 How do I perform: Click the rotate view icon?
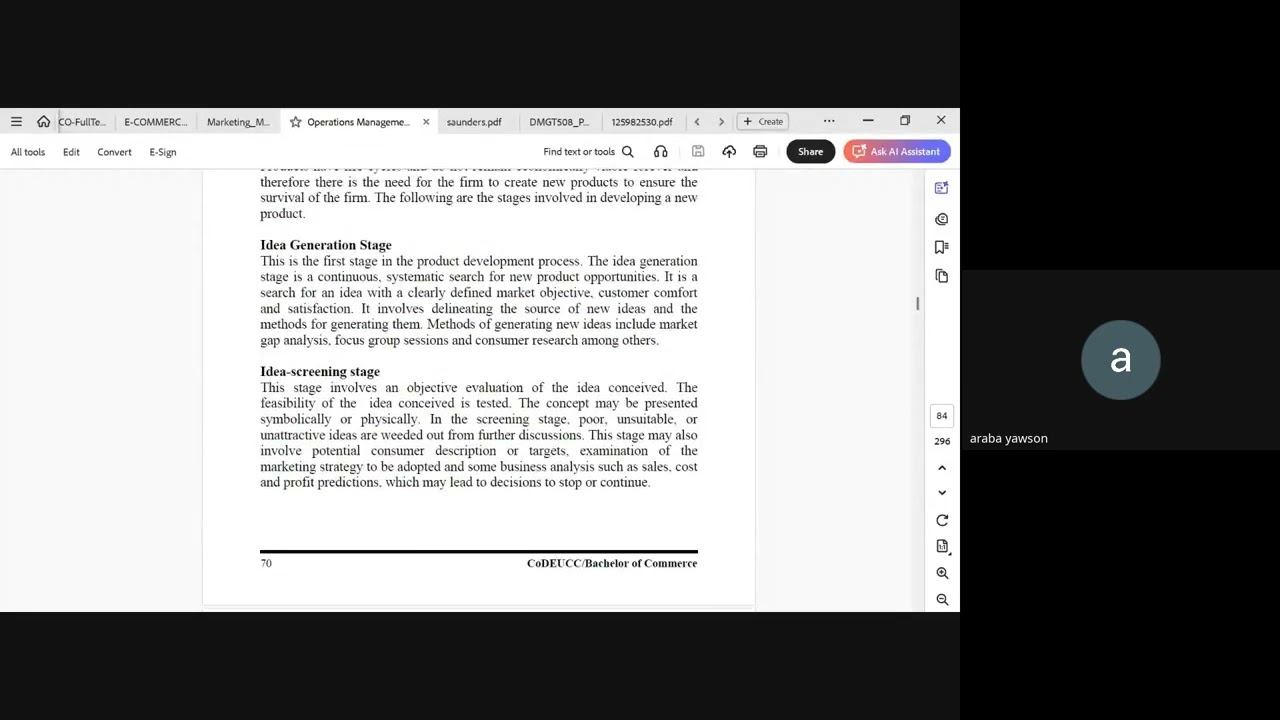(942, 520)
